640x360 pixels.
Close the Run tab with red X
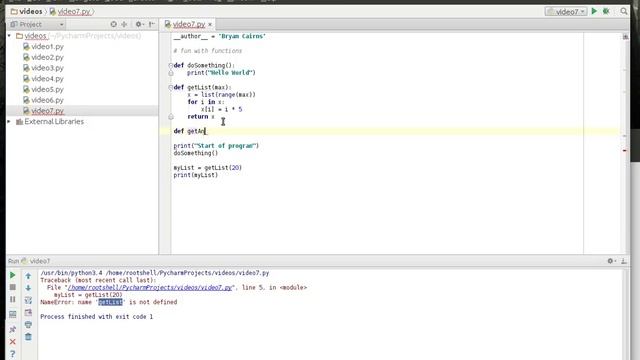pos(13,342)
